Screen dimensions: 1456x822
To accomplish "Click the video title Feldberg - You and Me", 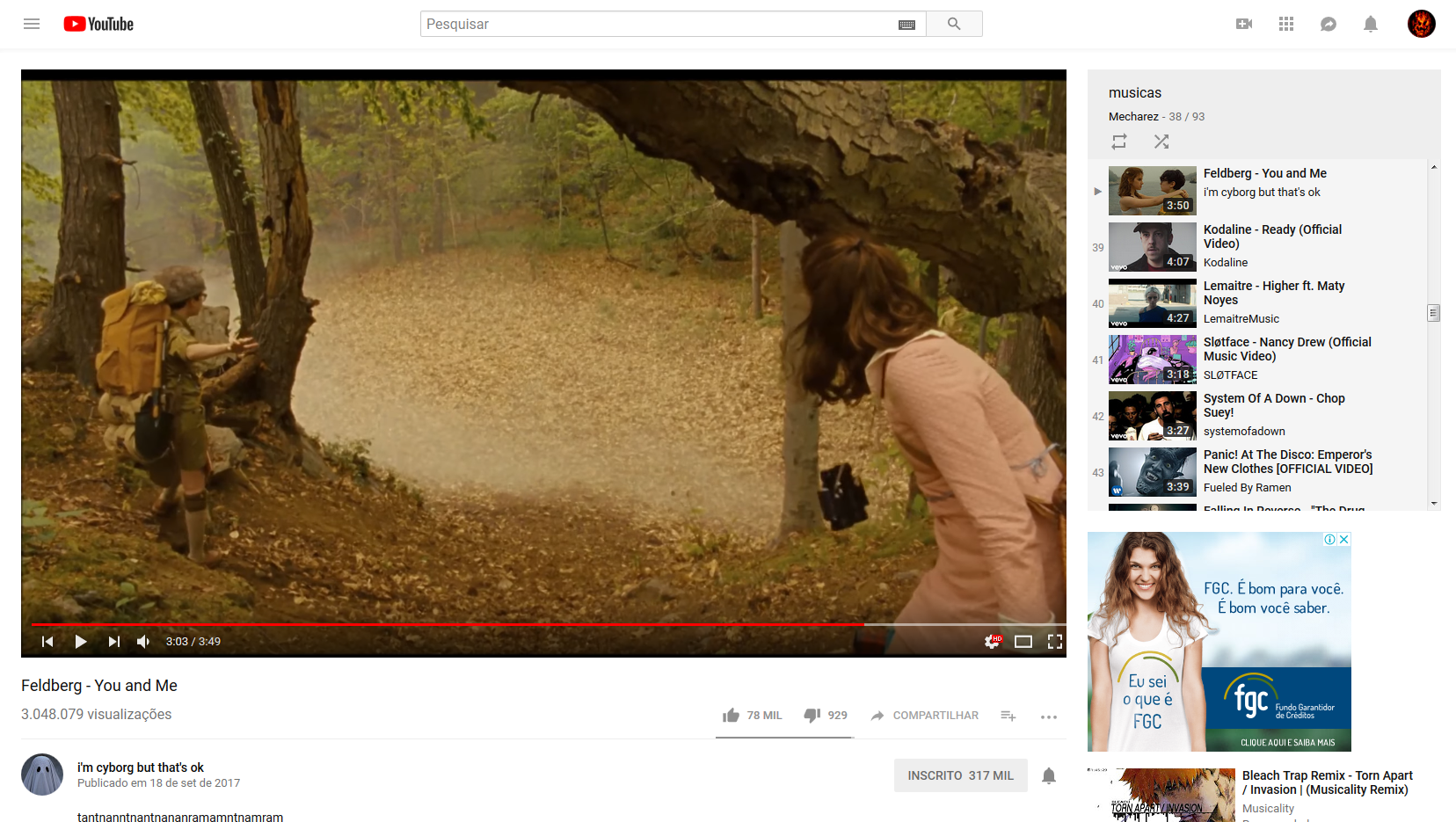I will coord(99,686).
